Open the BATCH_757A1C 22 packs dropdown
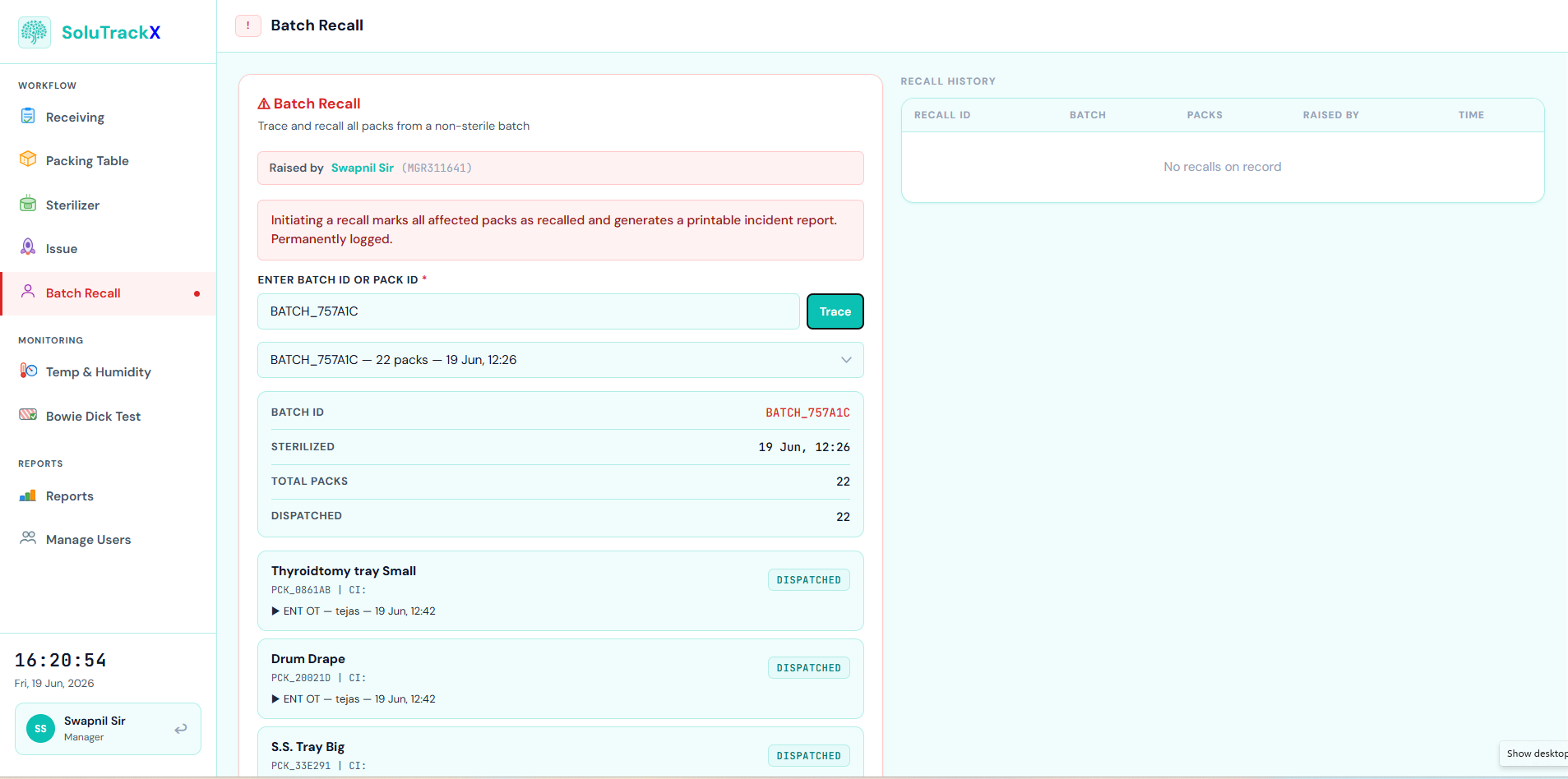 (561, 360)
